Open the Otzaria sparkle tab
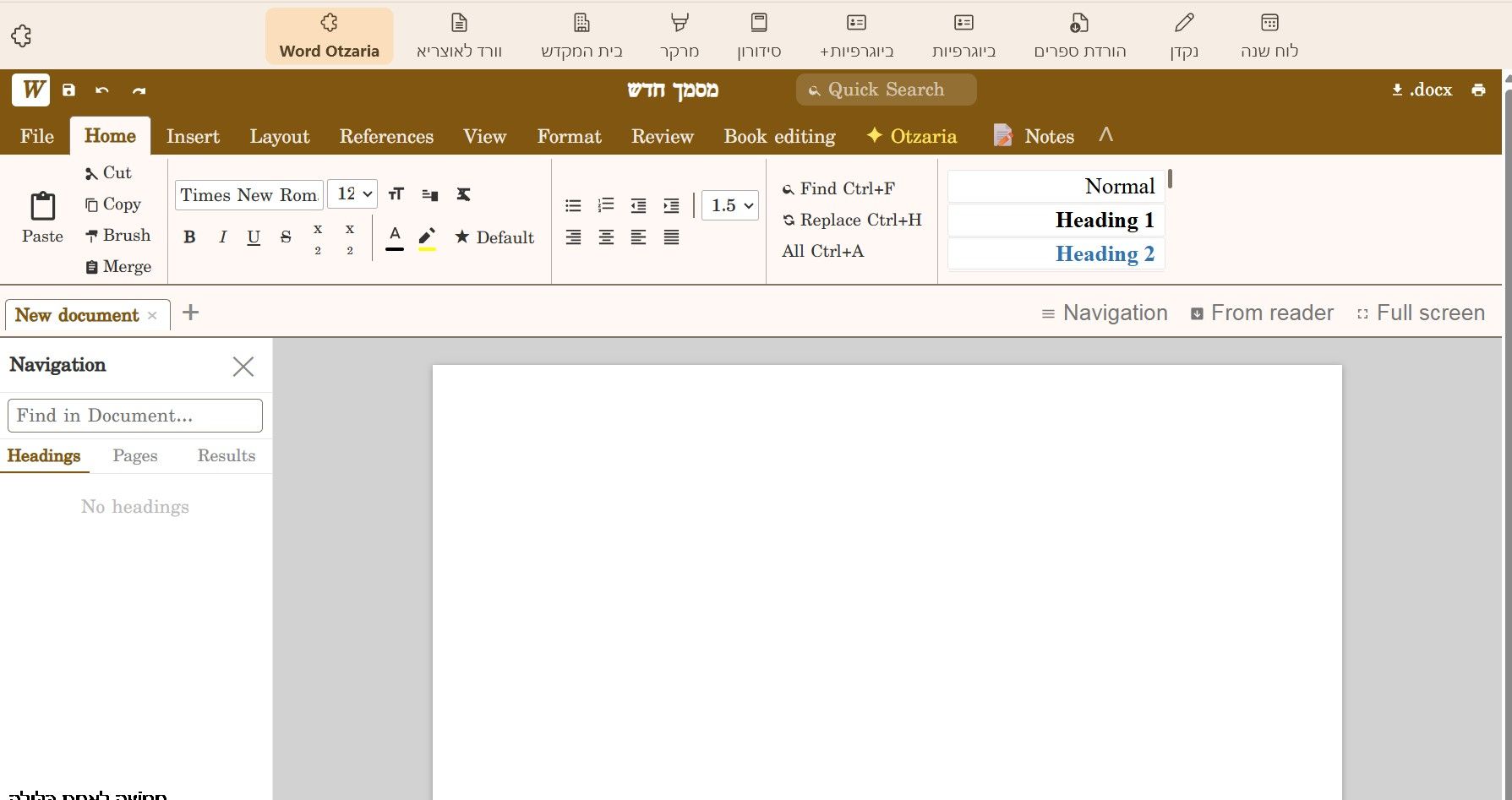This screenshot has height=800, width=1512. [x=911, y=136]
